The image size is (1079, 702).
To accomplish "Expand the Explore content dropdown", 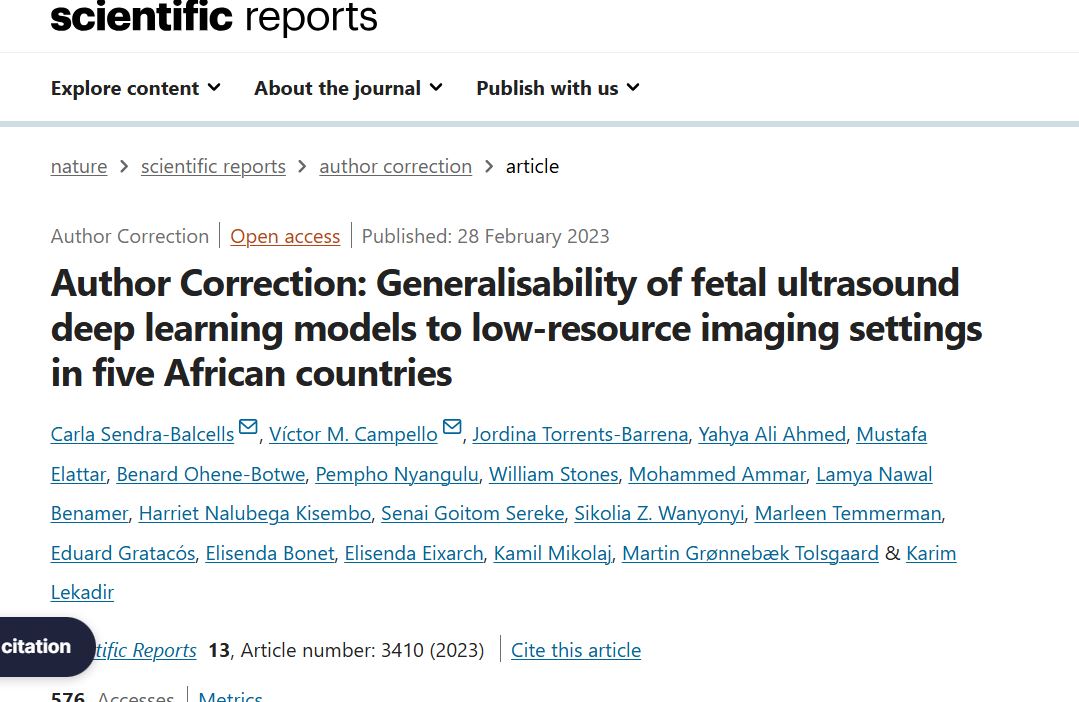I will [136, 88].
